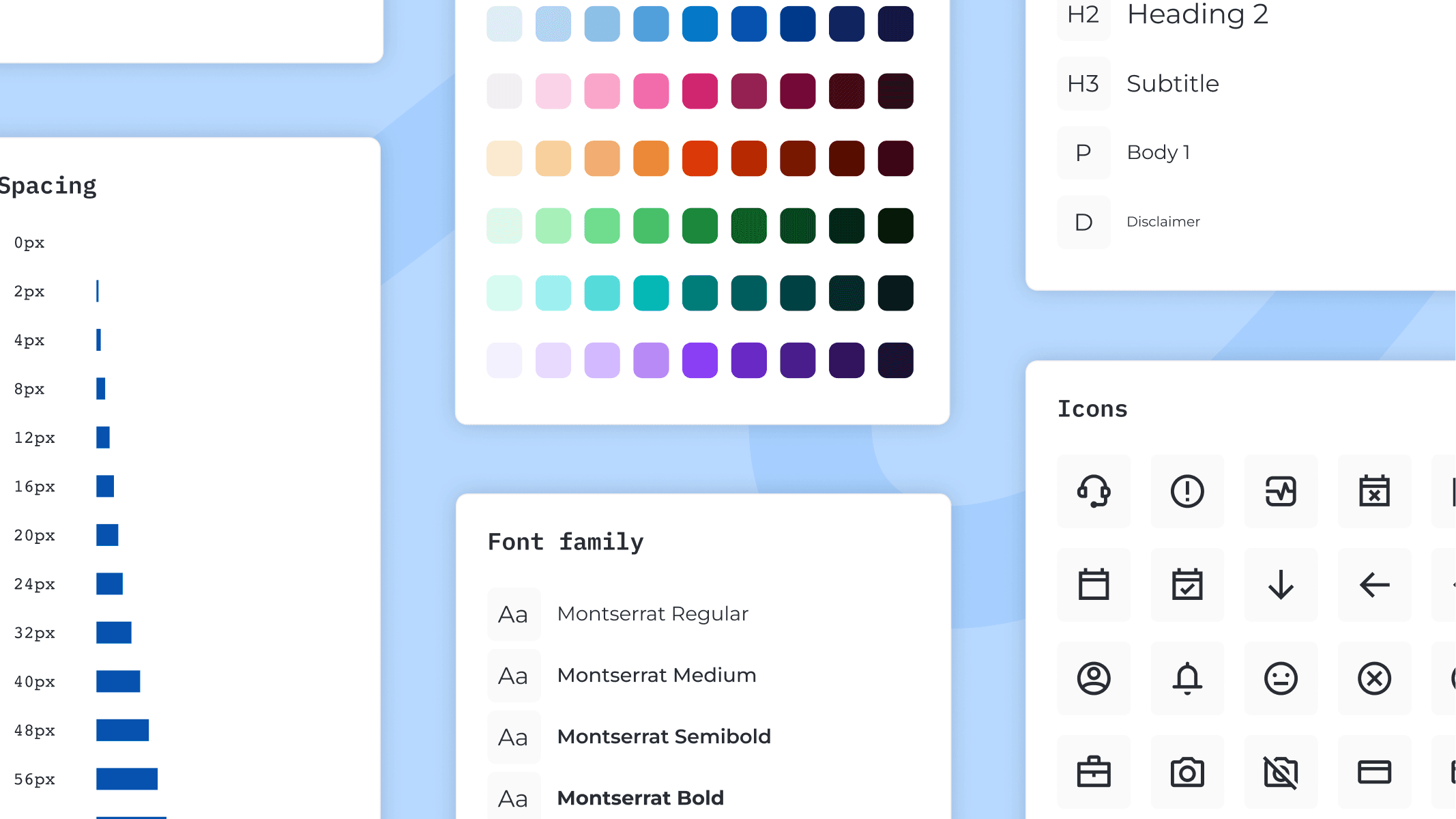1456x819 pixels.
Task: Click the P tile next to Body 1
Action: click(x=1083, y=153)
